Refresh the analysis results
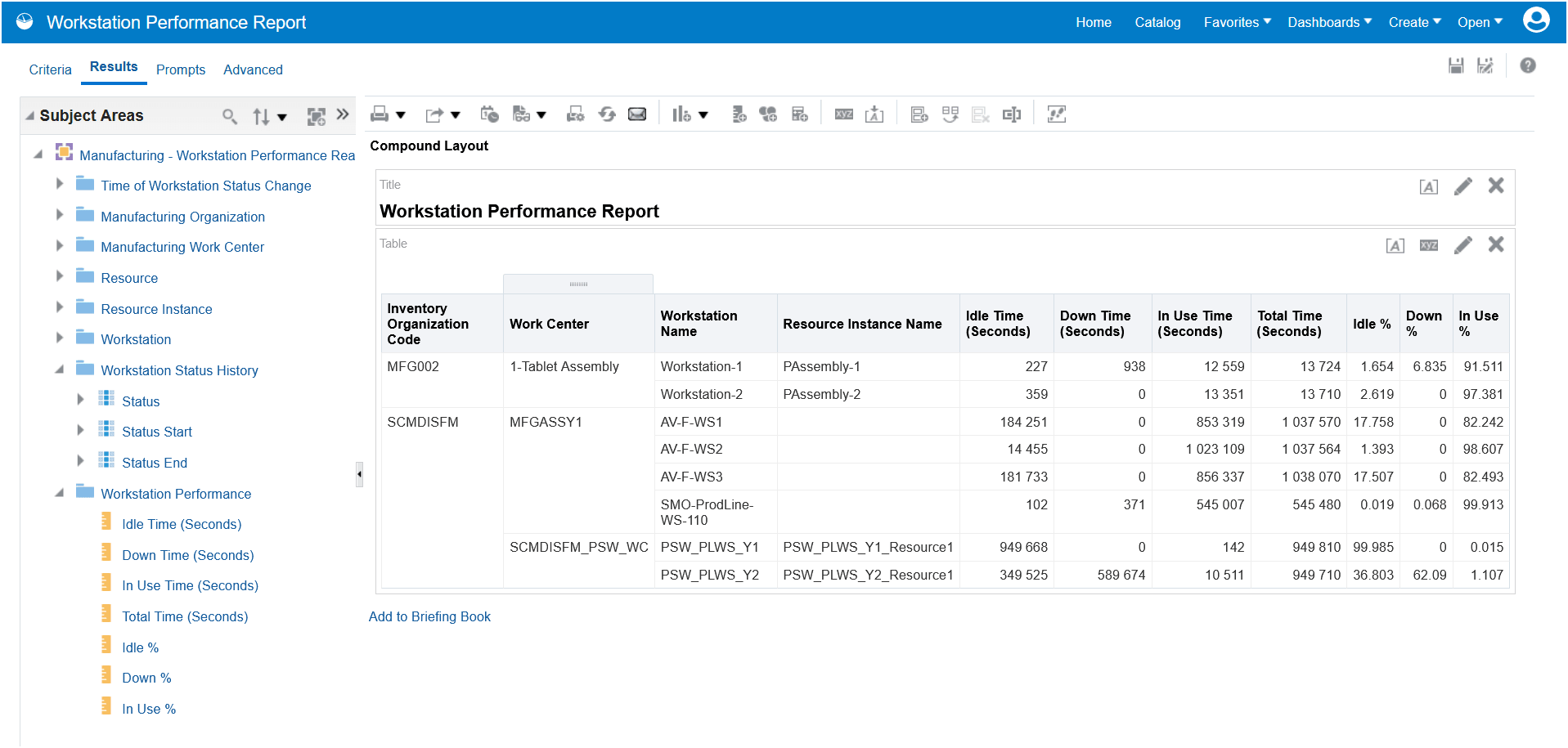This screenshot has height=748, width=1568. pos(607,114)
